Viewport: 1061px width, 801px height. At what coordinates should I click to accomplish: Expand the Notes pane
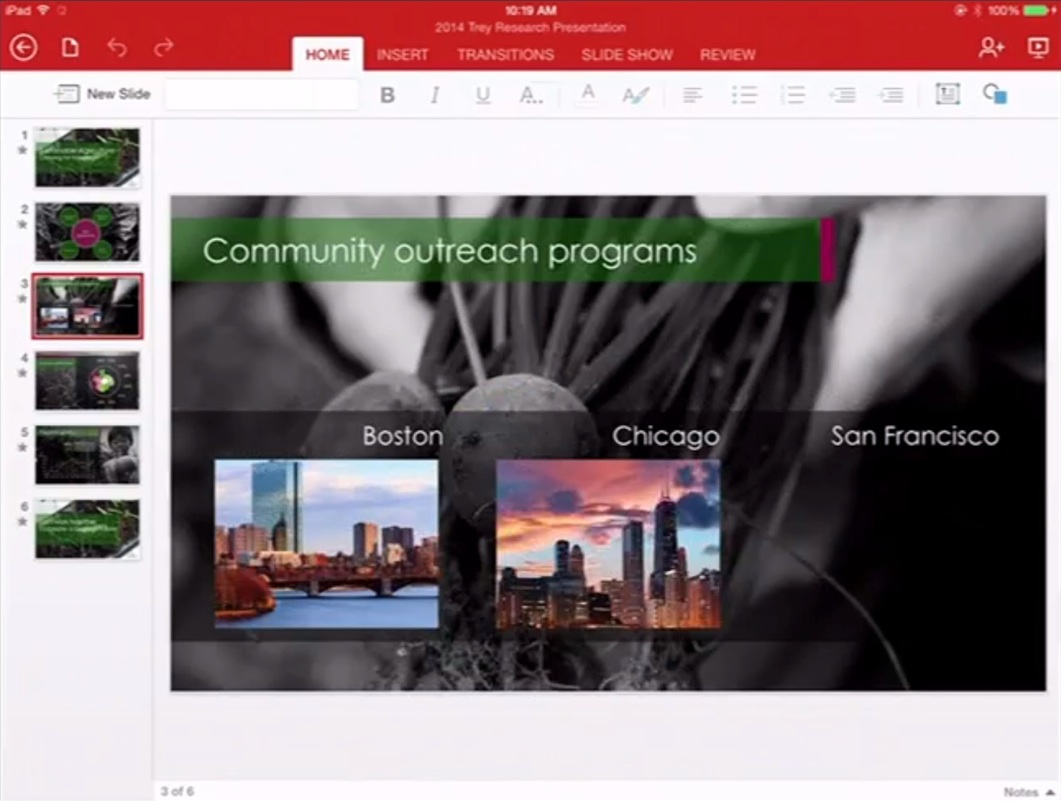[x=1028, y=792]
